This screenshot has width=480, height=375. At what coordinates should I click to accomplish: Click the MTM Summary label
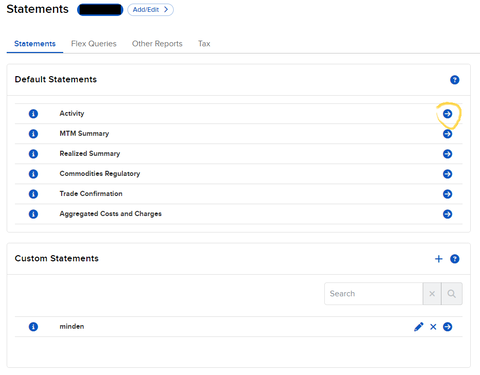point(84,134)
